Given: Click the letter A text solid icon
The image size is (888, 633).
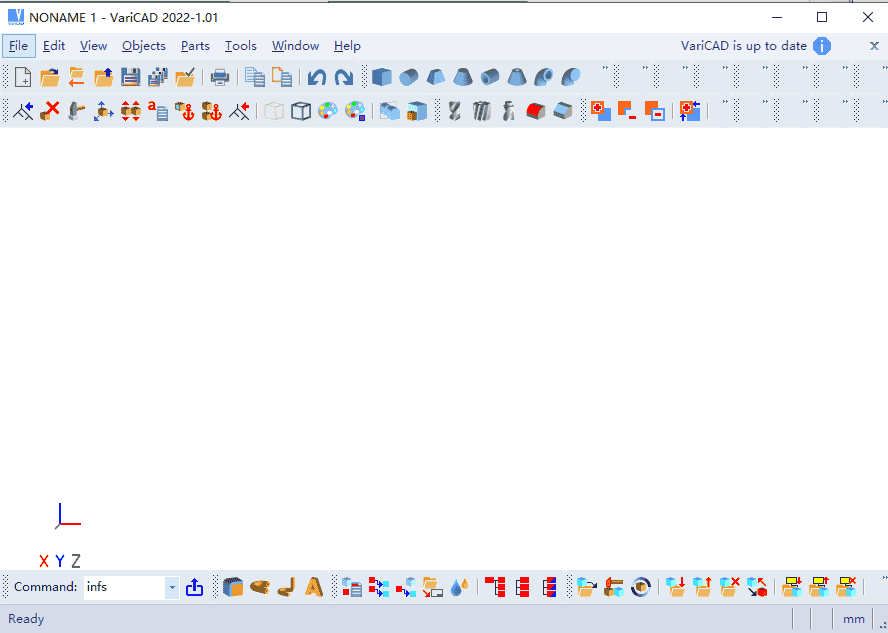Looking at the screenshot, I should 314,587.
